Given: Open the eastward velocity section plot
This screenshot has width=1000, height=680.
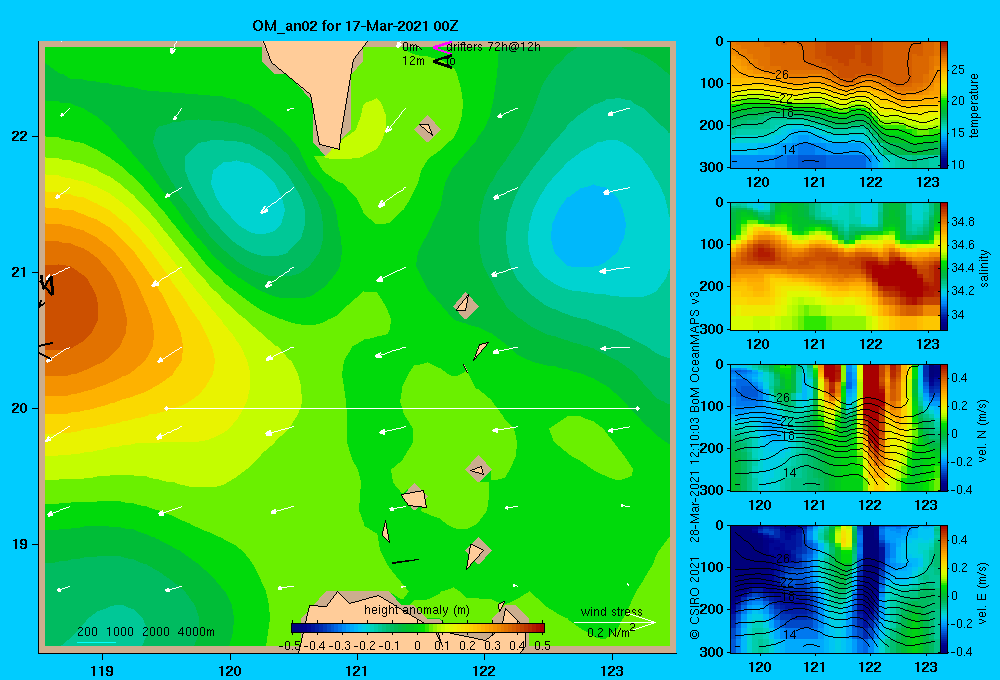Looking at the screenshot, I should (x=835, y=589).
